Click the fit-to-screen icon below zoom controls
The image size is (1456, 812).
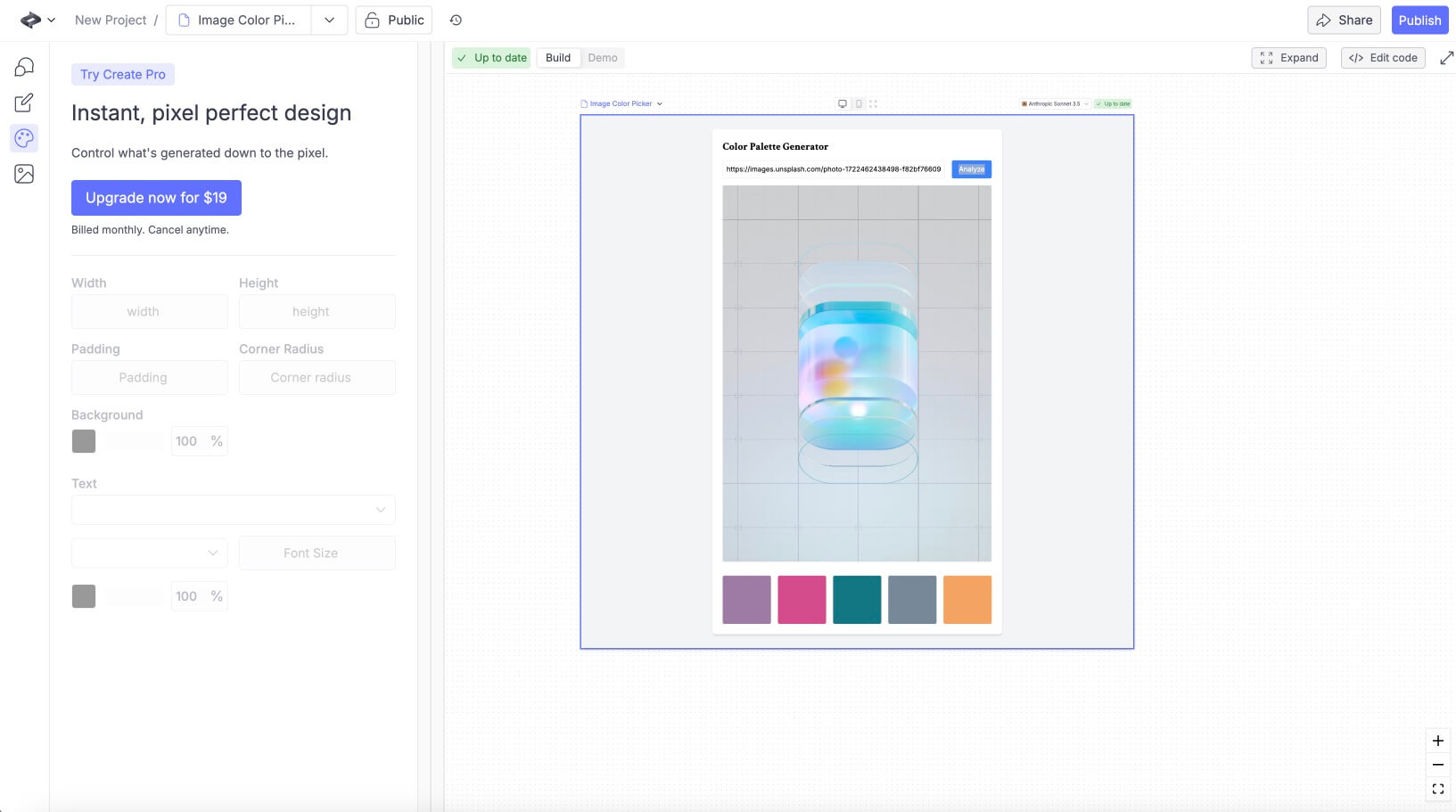pos(1437,789)
